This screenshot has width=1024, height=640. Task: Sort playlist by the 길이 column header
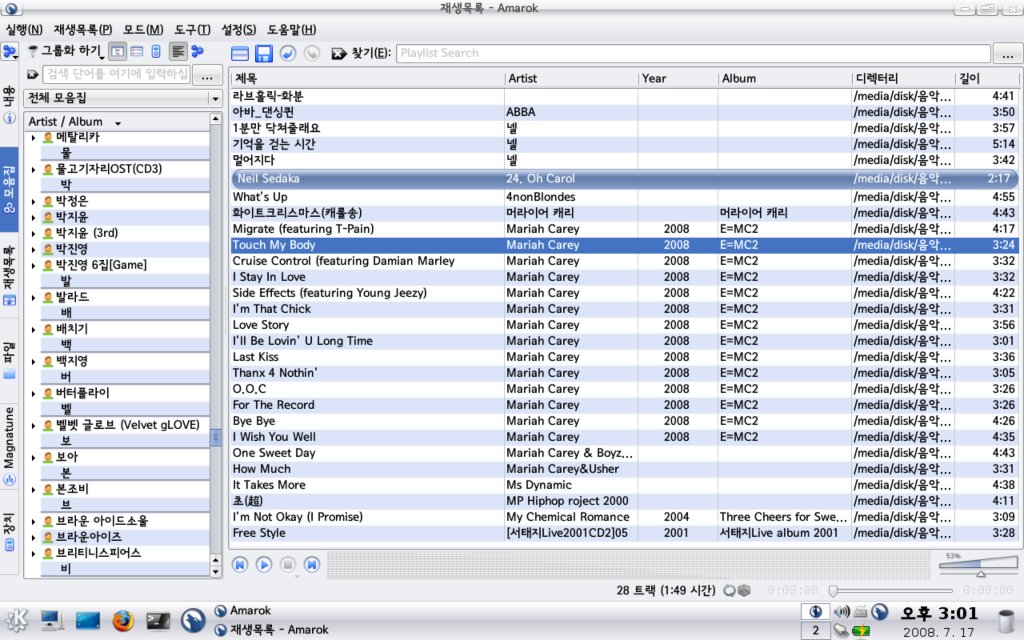(986, 78)
